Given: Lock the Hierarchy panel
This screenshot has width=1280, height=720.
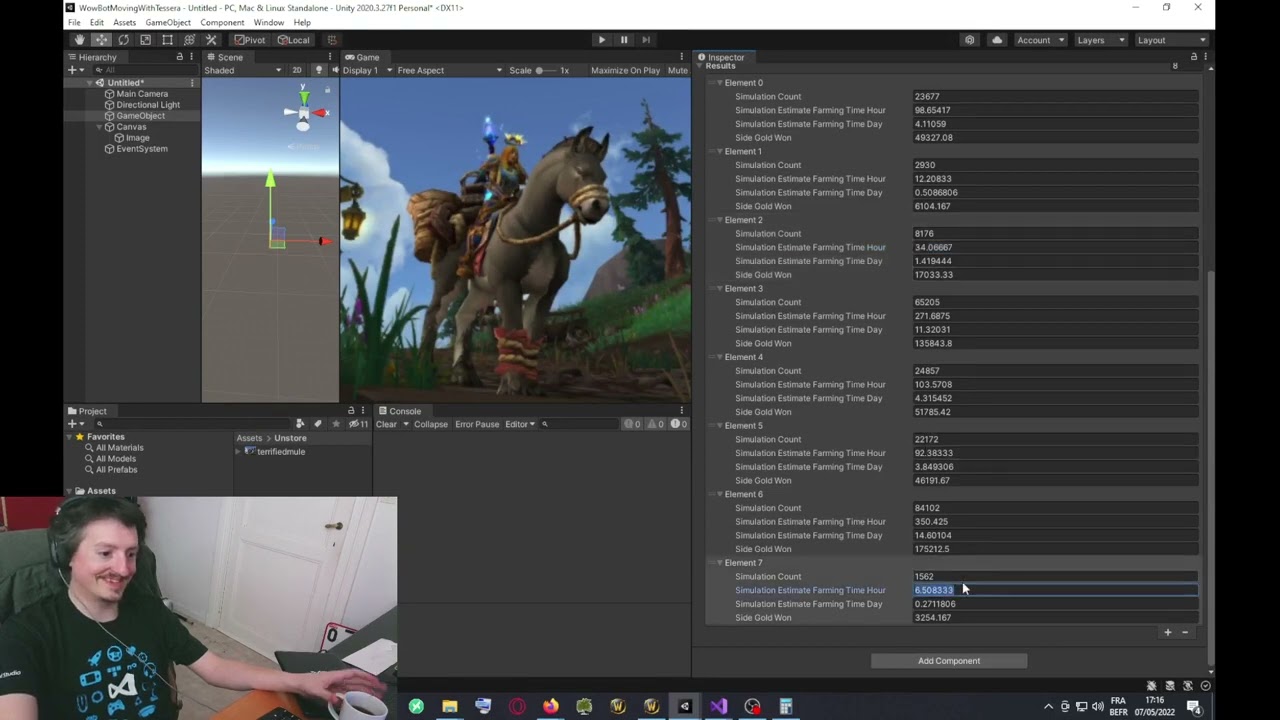Looking at the screenshot, I should pos(179,57).
